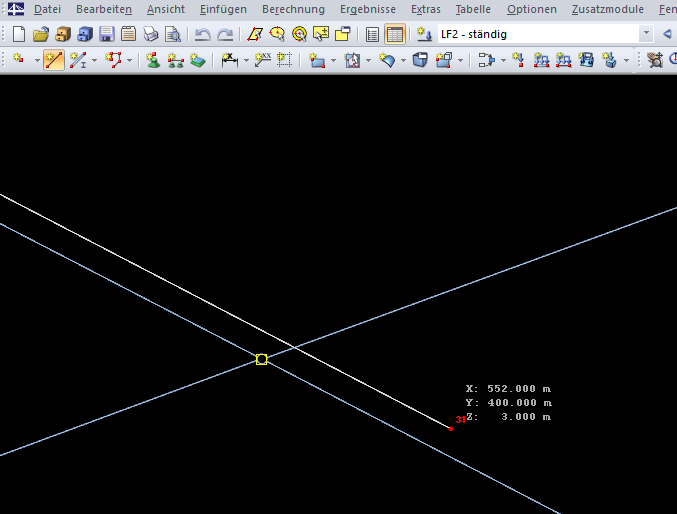The image size is (677, 514).
Task: Open the Einfügen menu
Action: (x=223, y=9)
